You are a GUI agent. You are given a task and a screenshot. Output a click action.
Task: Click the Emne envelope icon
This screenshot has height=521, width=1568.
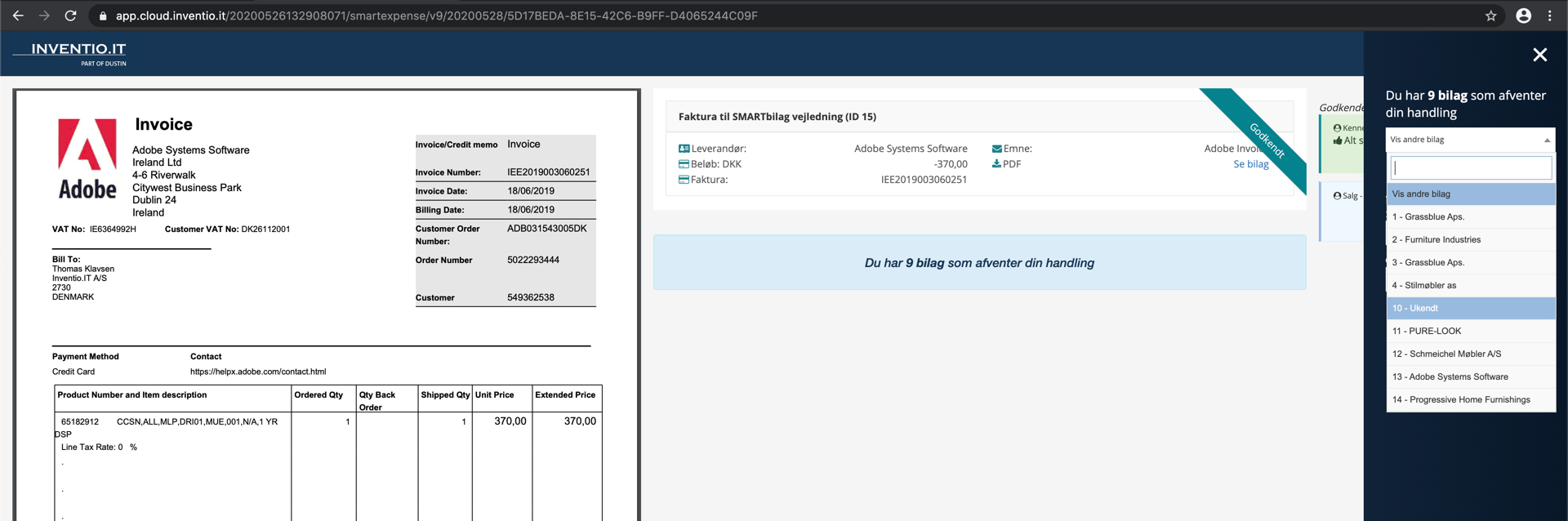pos(996,149)
